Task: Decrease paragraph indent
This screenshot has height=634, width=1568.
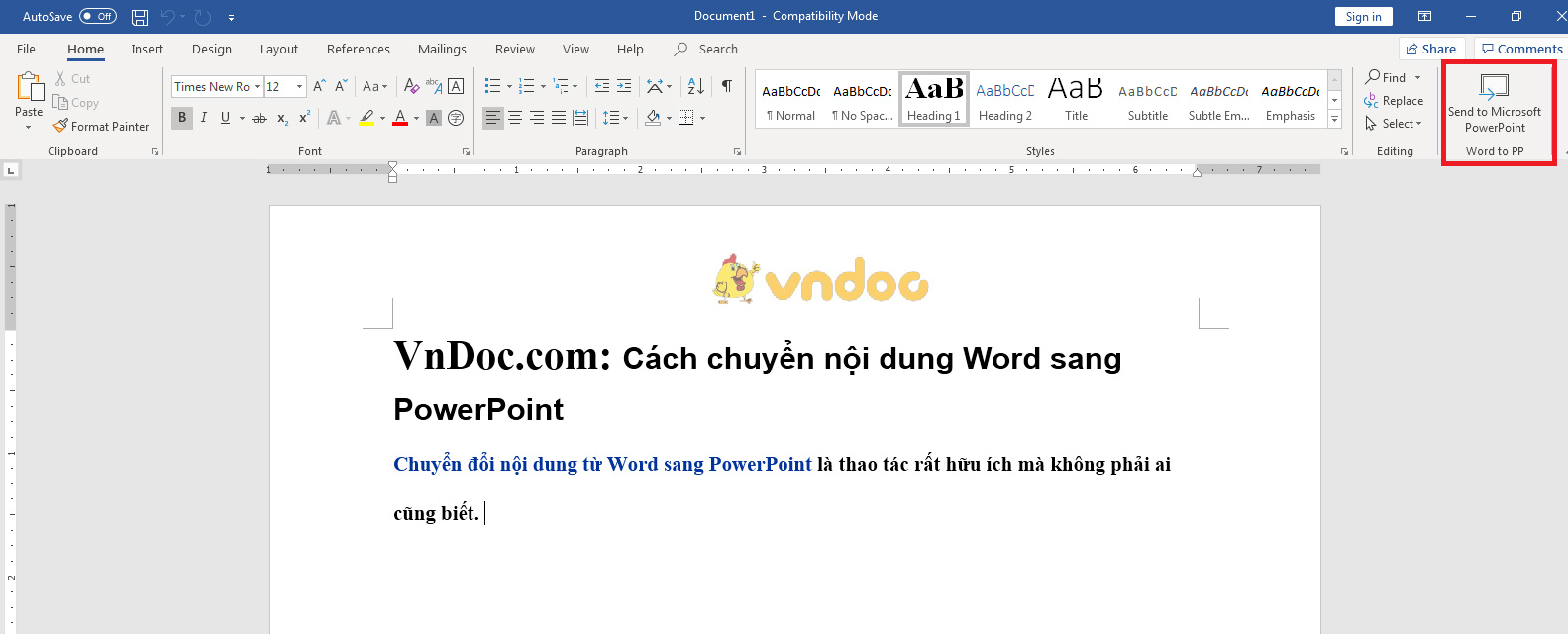Action: (602, 86)
